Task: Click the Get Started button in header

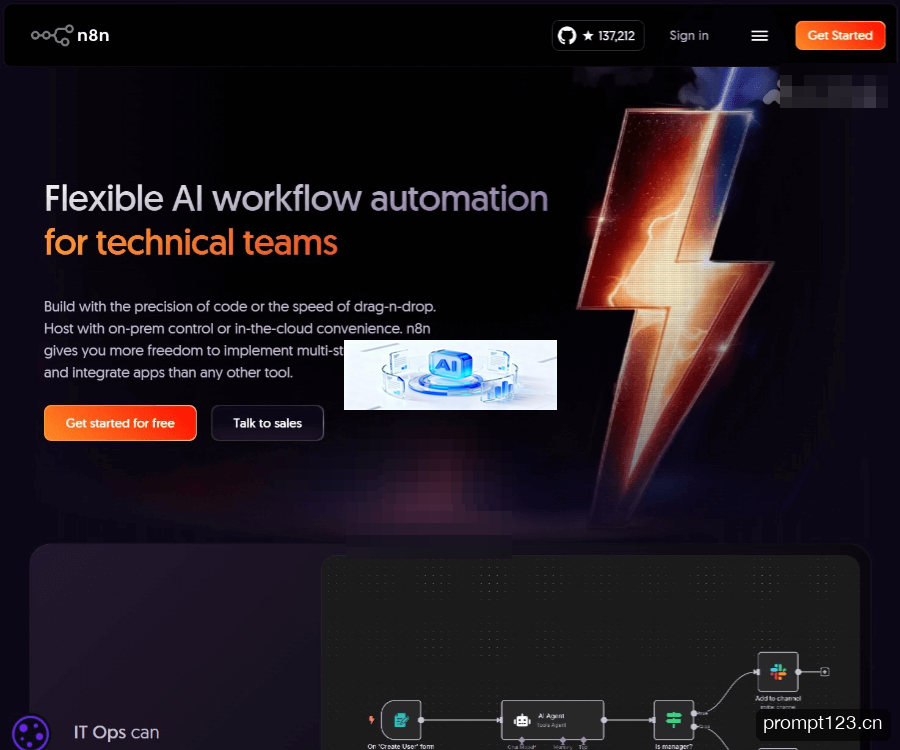Action: click(840, 36)
